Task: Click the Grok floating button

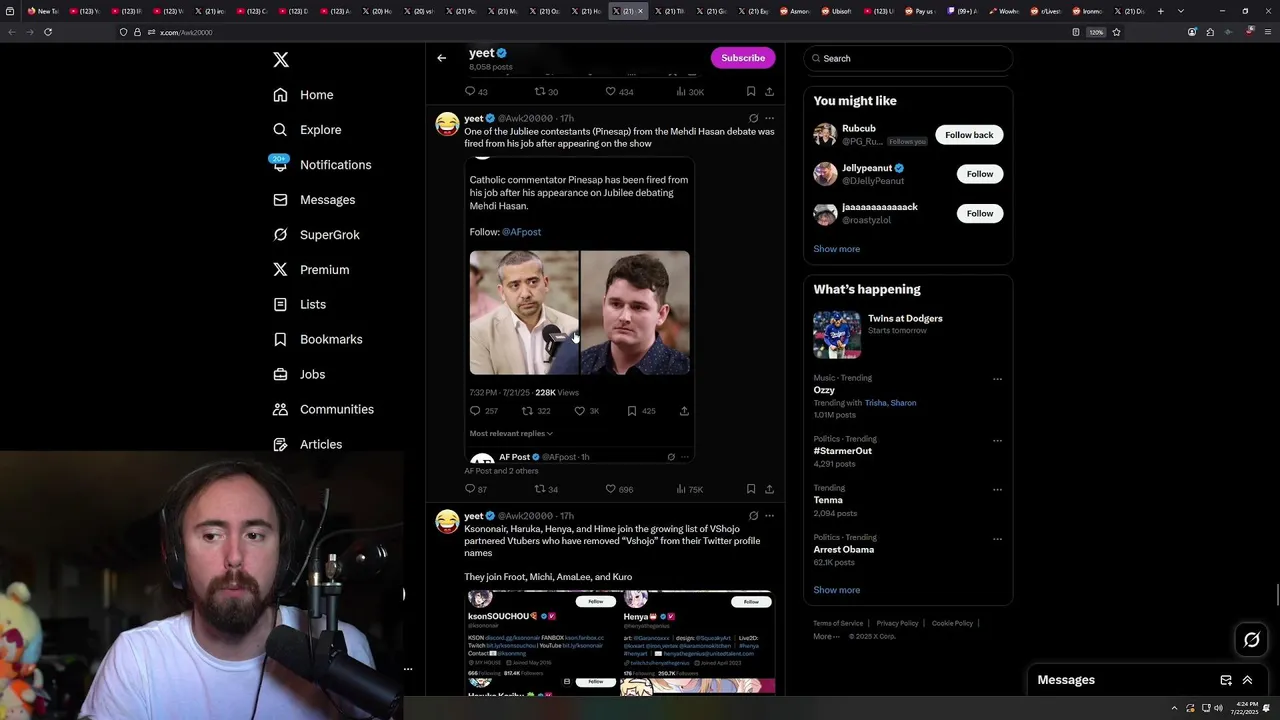Action: 1252,640
